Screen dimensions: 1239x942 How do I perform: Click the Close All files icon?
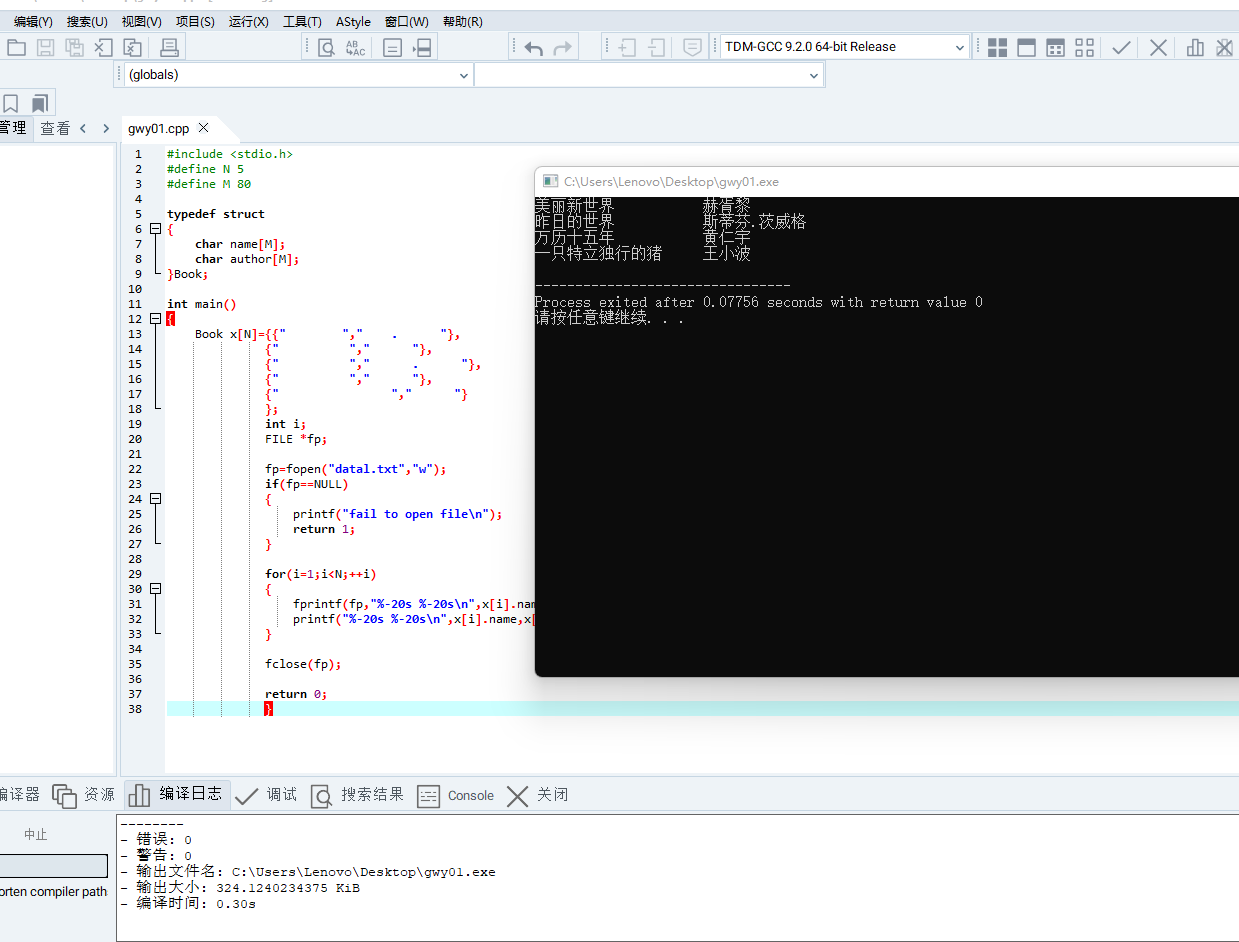132,47
